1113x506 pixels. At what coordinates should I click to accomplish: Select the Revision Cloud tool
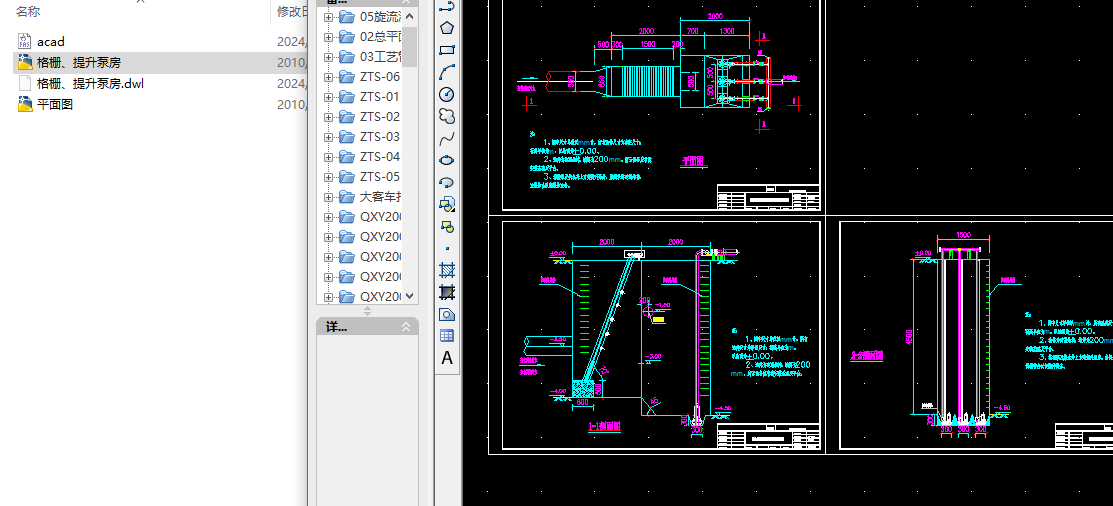click(x=447, y=116)
